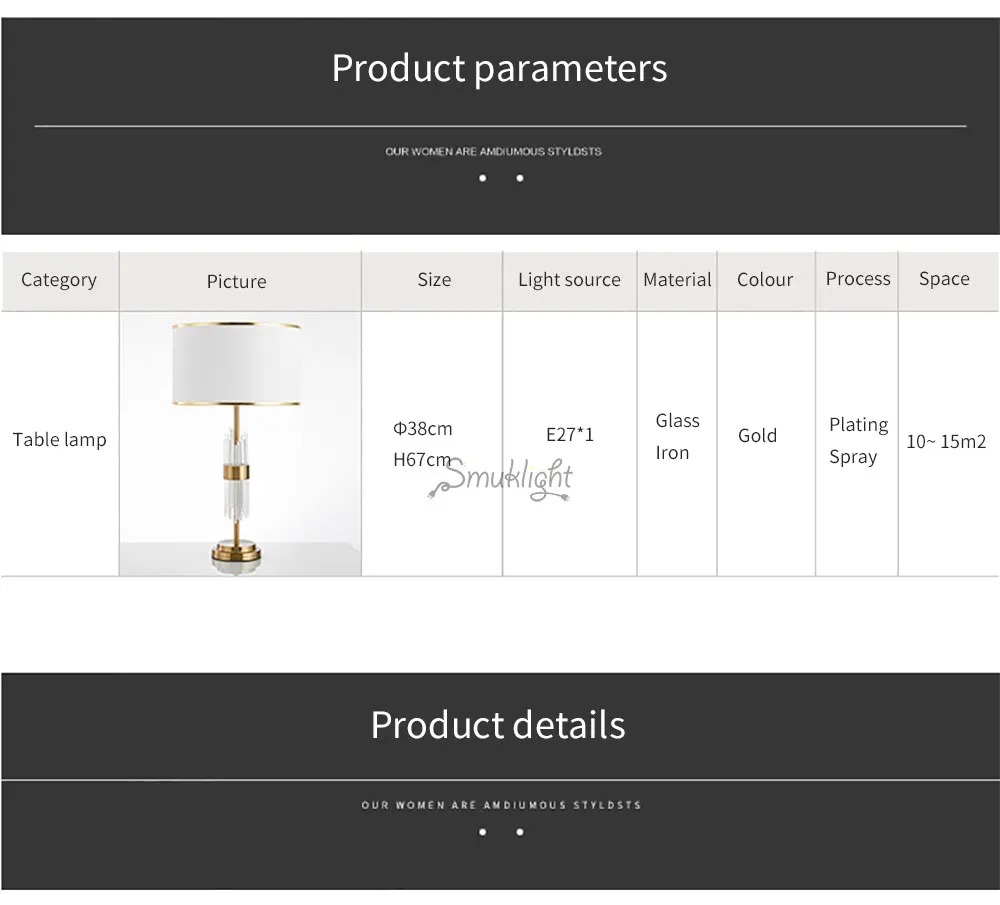The width and height of the screenshot is (1000, 905).
Task: Select the Size column header
Action: [434, 279]
